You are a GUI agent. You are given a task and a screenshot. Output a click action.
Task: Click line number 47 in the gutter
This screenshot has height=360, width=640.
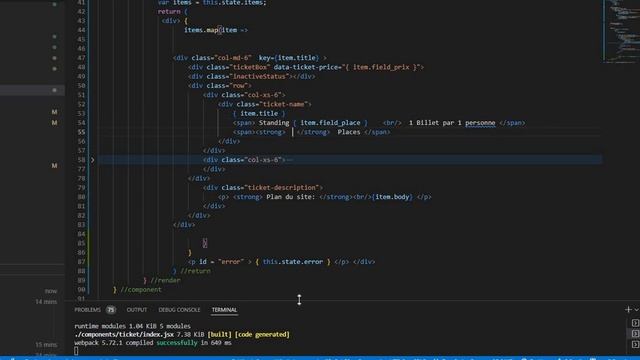[x=81, y=58]
